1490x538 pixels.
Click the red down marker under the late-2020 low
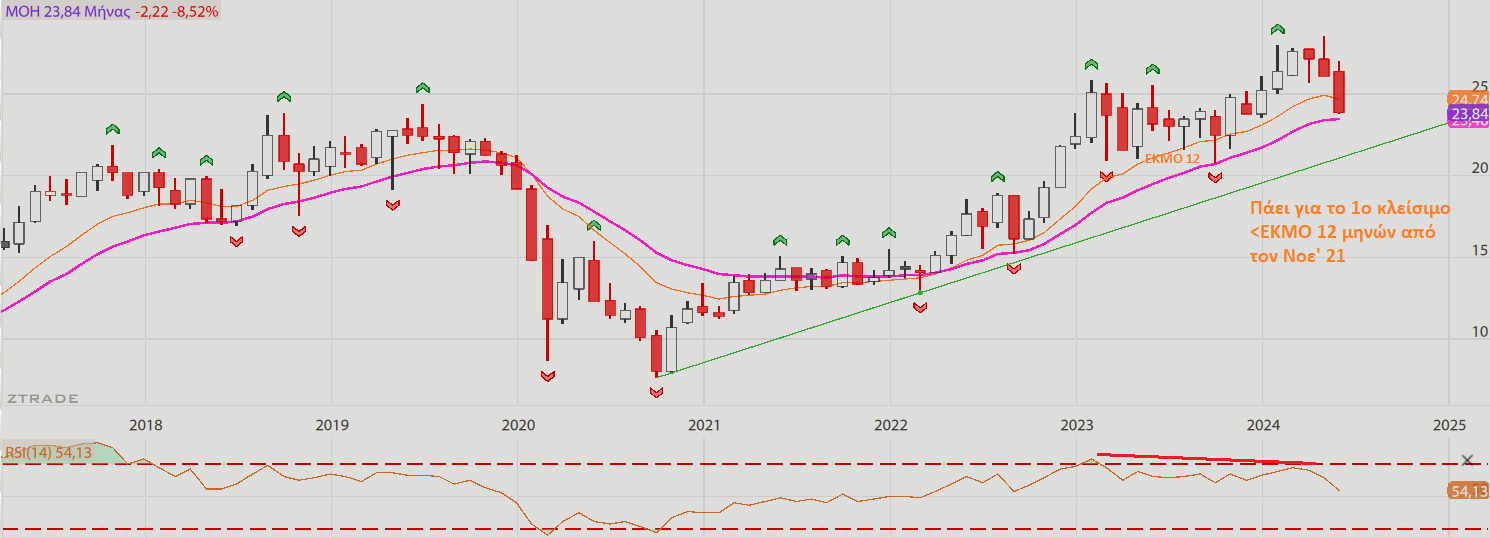(656, 392)
